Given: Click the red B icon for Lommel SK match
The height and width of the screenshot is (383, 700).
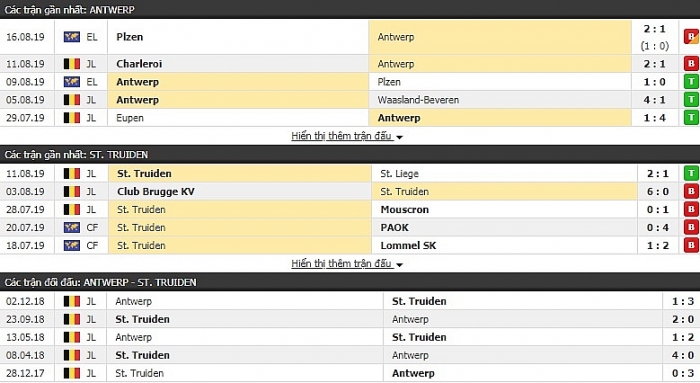Looking at the screenshot, I should coord(691,245).
